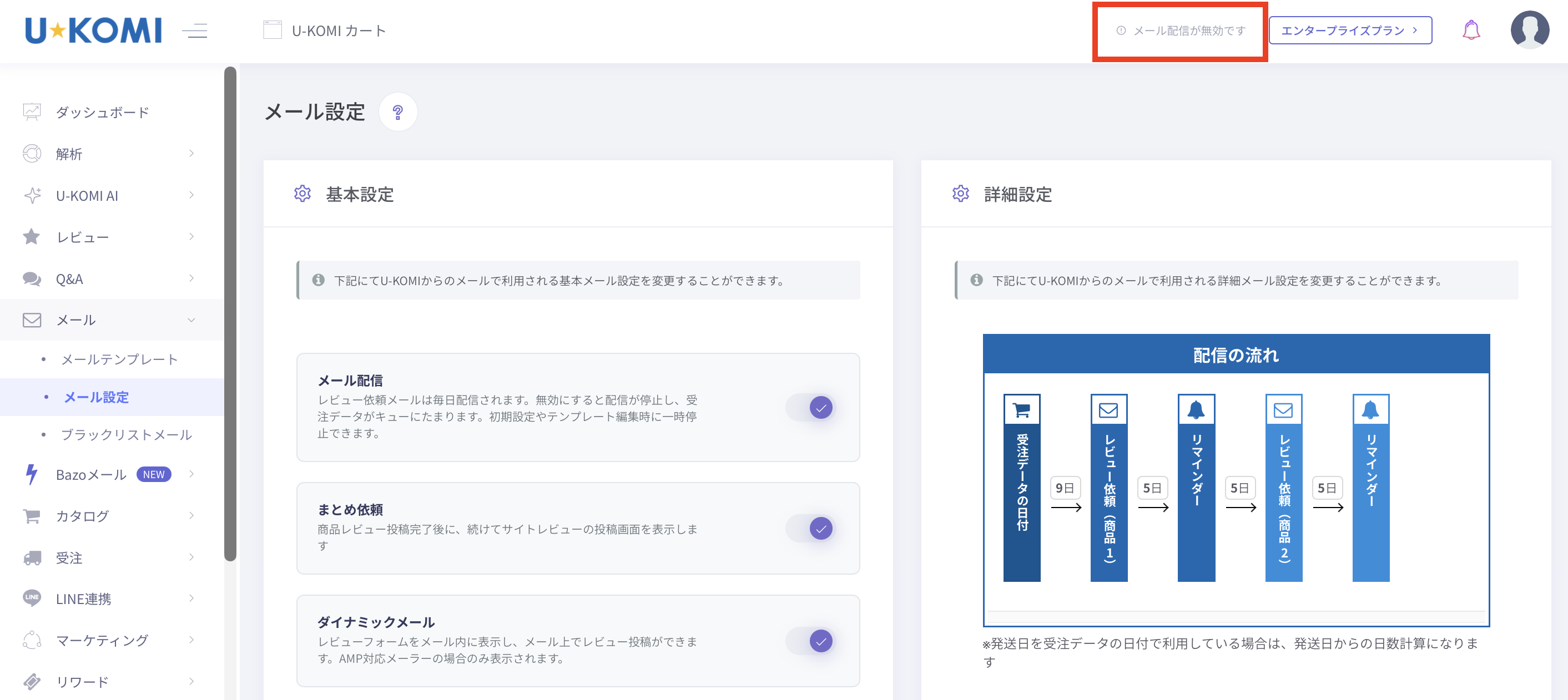Click the エンタープライズプラン button
1568x700 pixels.
pos(1349,31)
